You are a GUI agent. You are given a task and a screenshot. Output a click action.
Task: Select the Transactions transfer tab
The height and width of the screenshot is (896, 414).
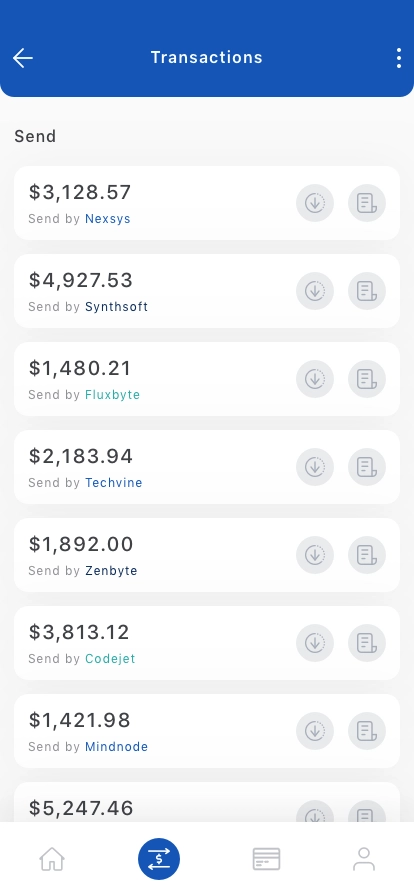tap(159, 859)
